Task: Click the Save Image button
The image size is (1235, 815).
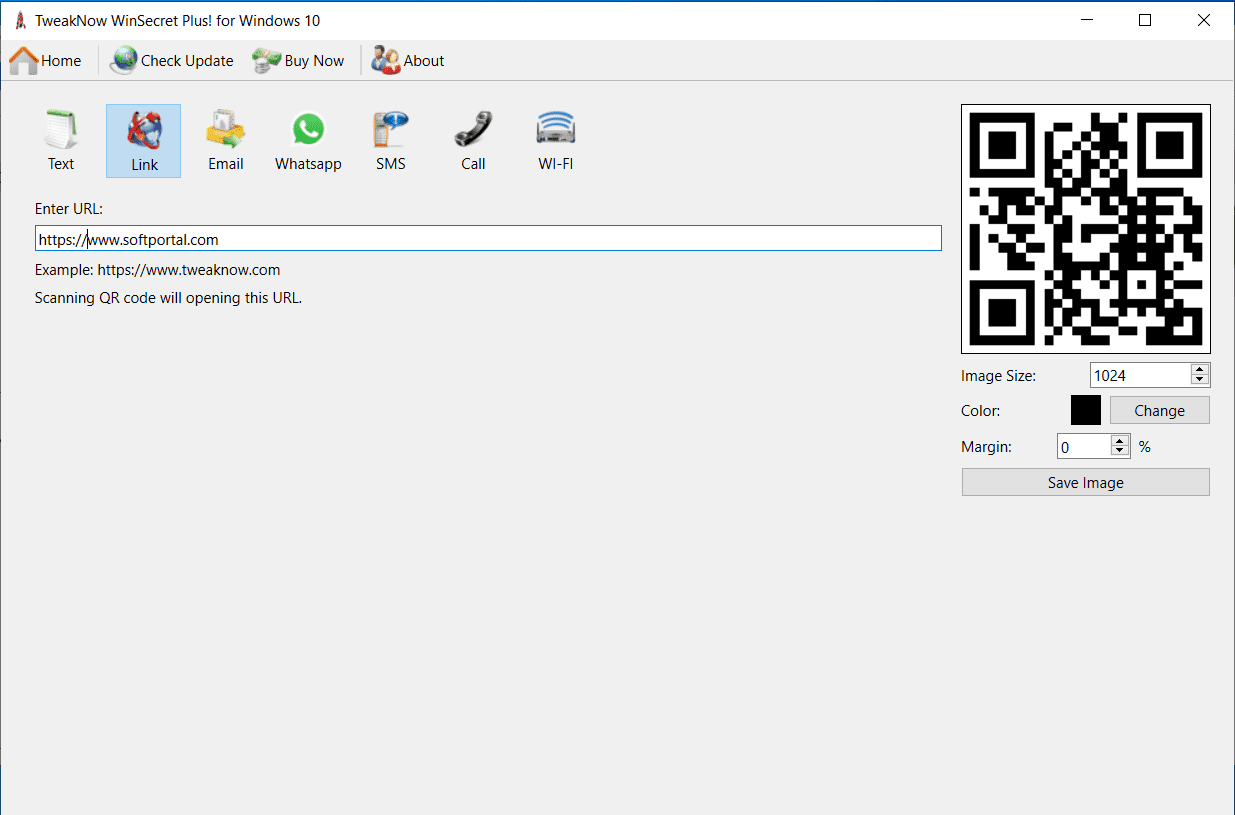Action: tap(1086, 482)
